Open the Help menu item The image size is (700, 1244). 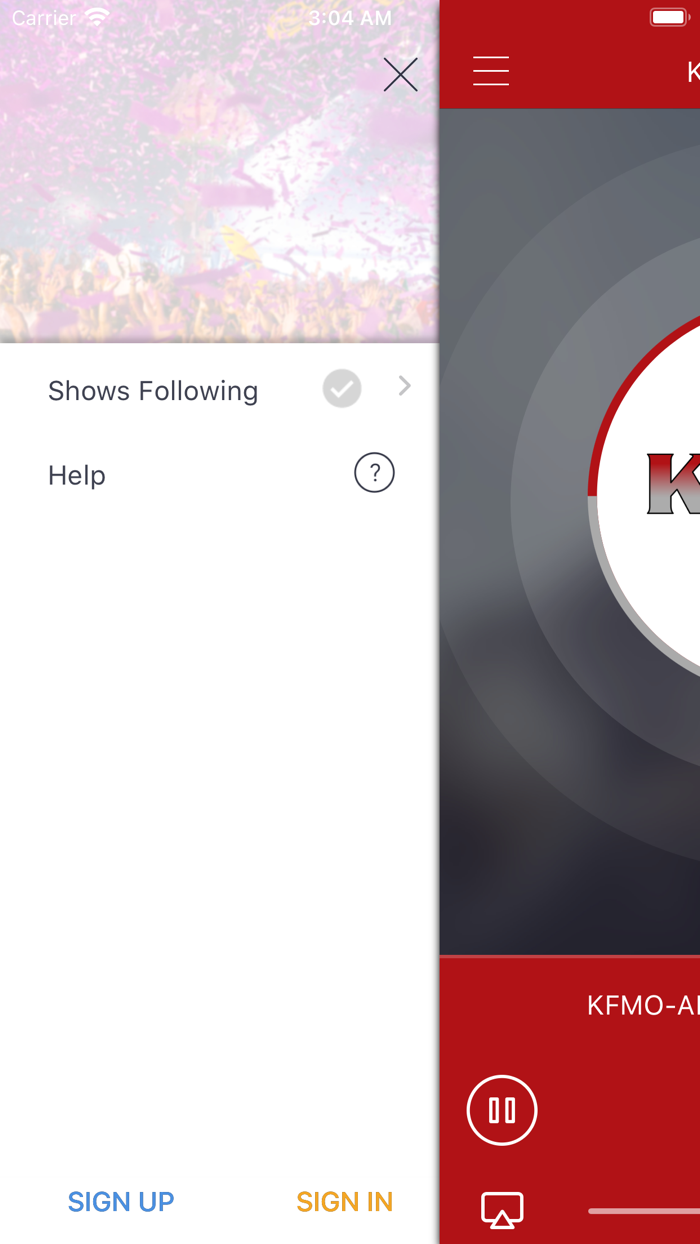click(x=77, y=475)
